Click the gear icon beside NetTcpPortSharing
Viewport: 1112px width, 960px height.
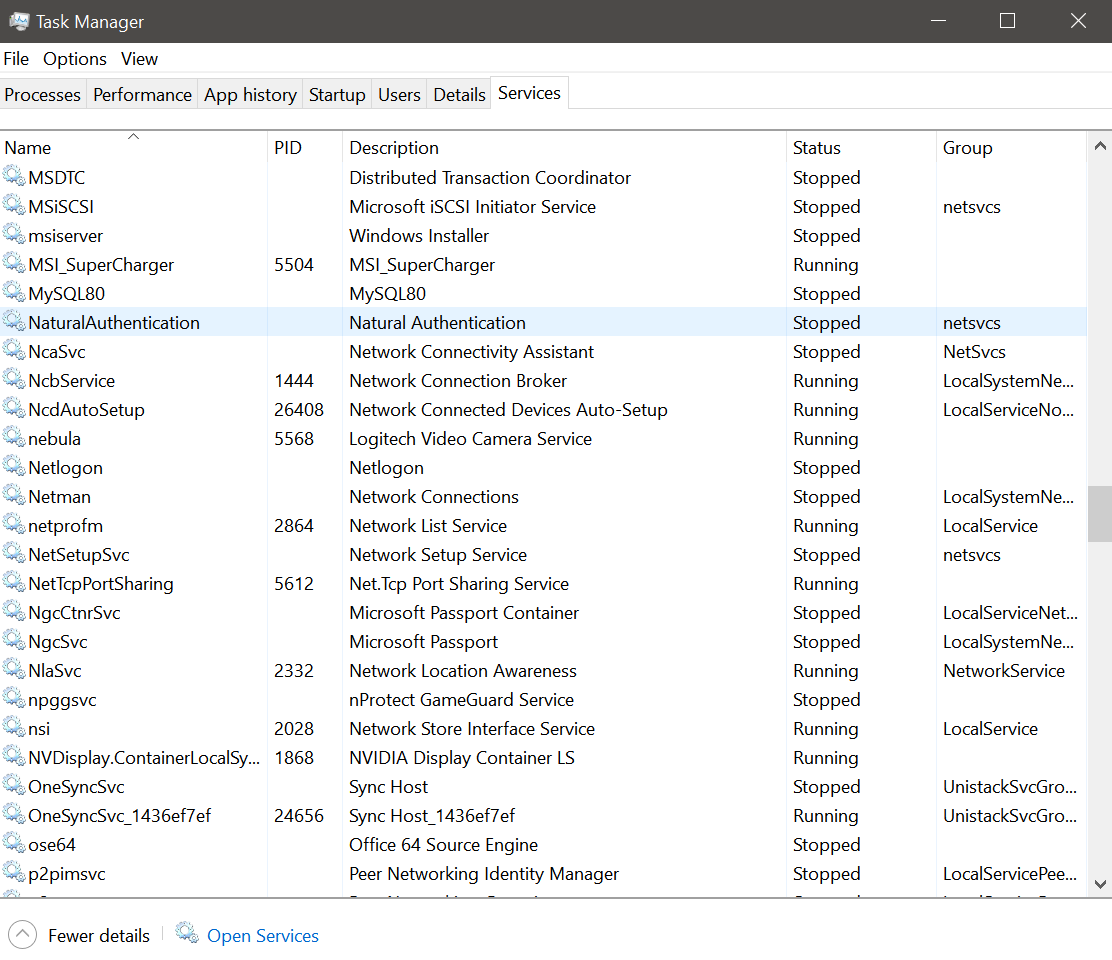(14, 583)
